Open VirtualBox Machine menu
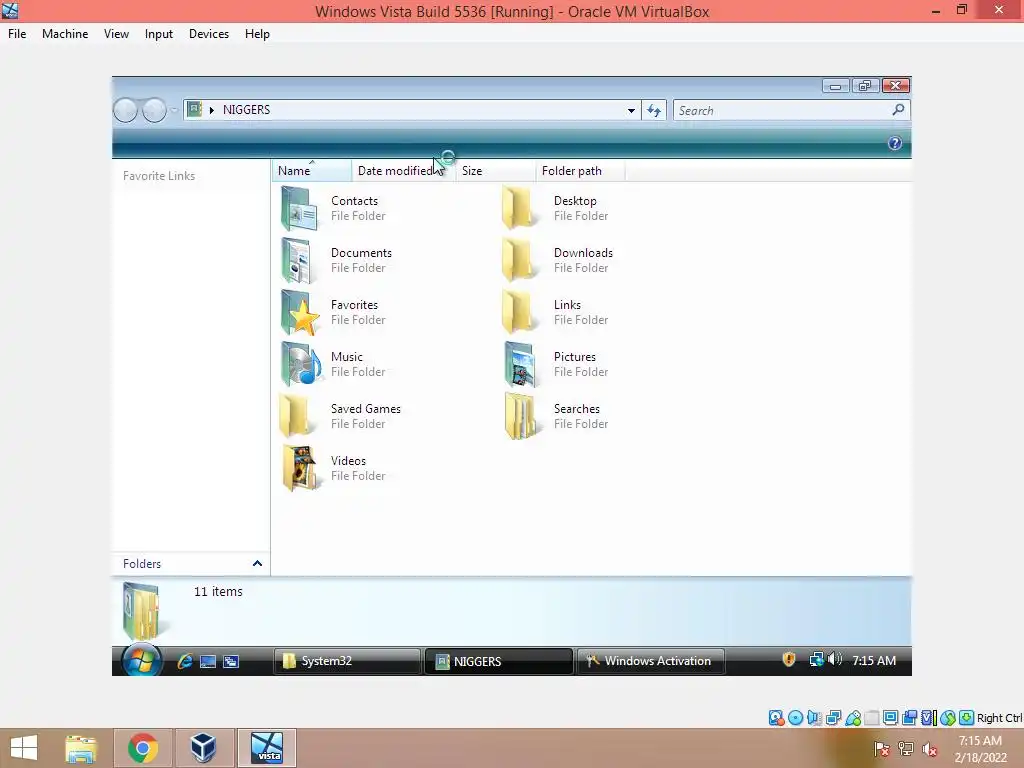 point(65,34)
